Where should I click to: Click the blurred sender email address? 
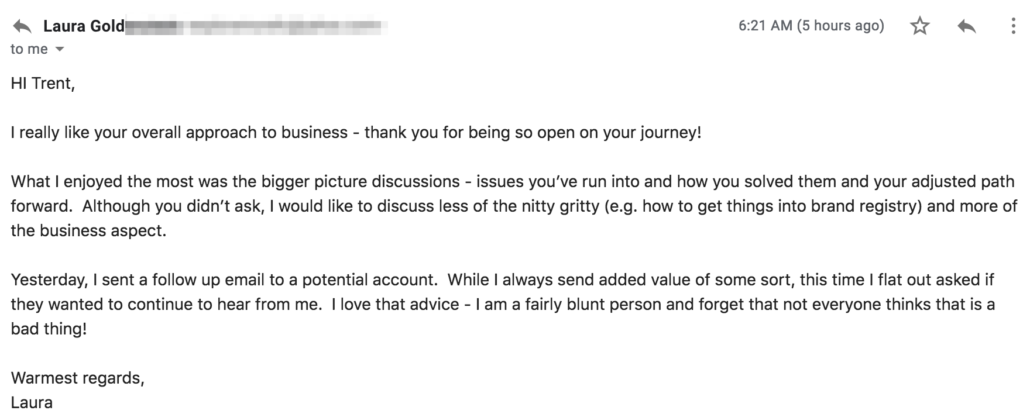[x=256, y=26]
